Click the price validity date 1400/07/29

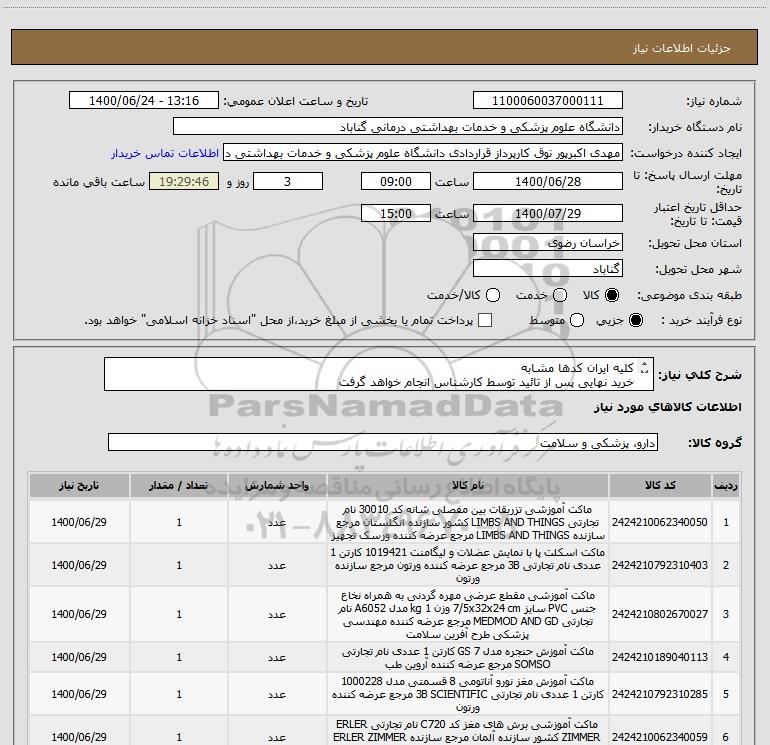point(548,213)
